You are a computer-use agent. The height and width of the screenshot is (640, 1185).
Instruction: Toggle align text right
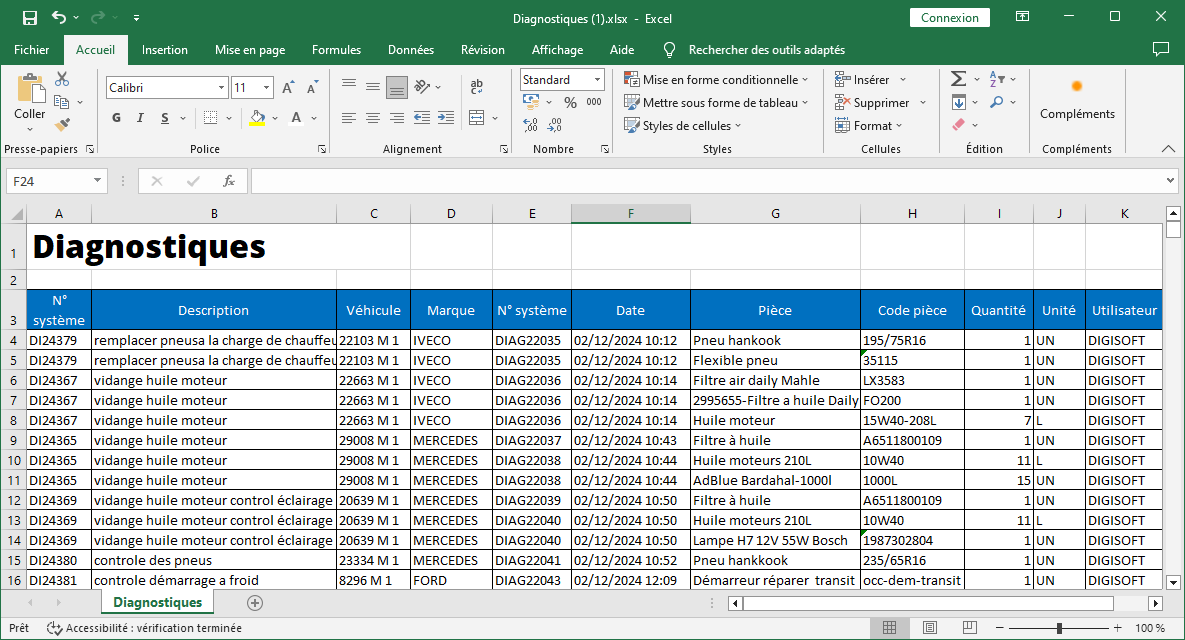(x=397, y=118)
